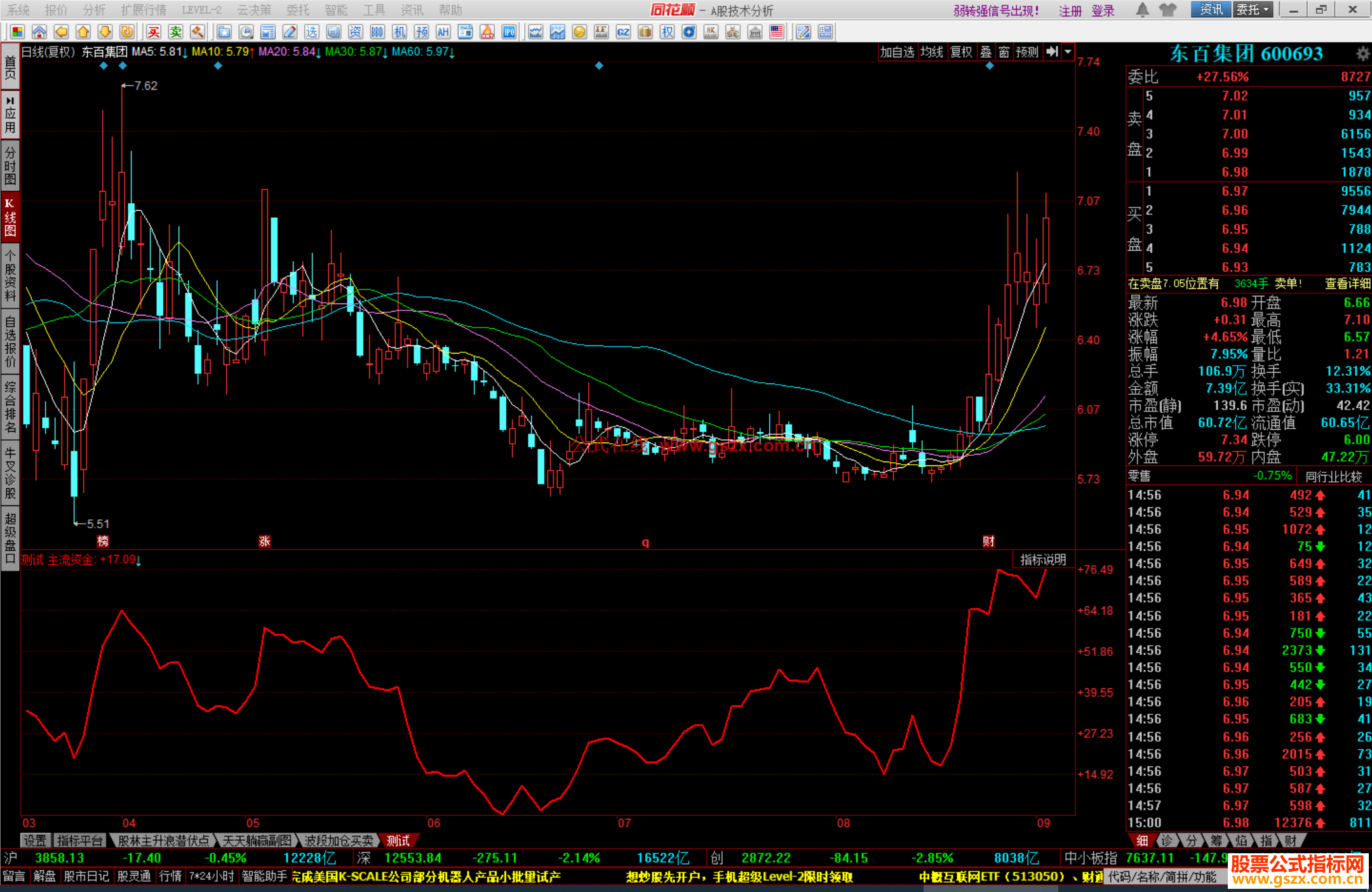
Task: Toggle 均线 moving average display
Action: point(932,52)
